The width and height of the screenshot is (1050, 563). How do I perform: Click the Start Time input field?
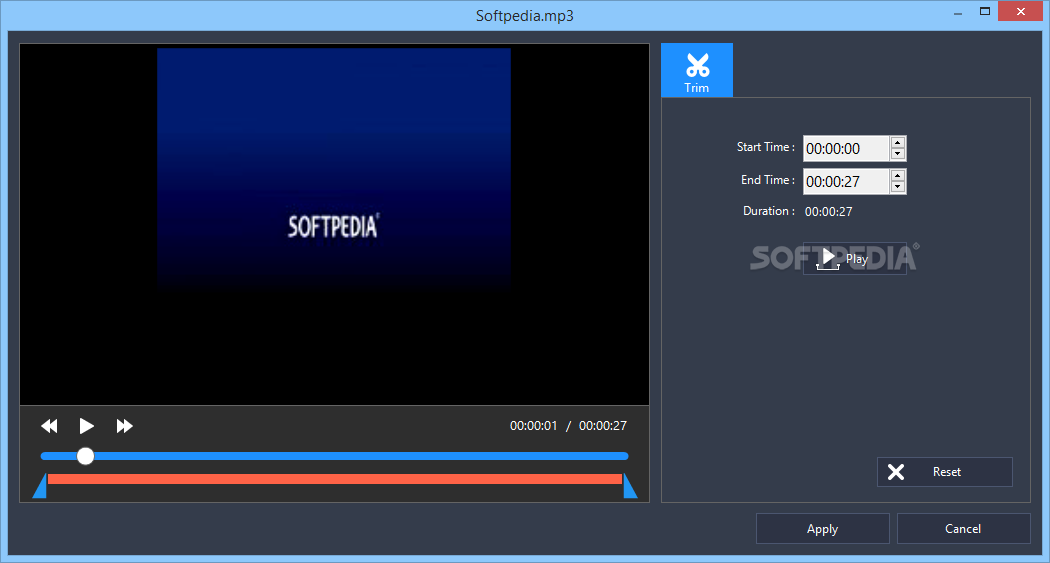coord(846,149)
